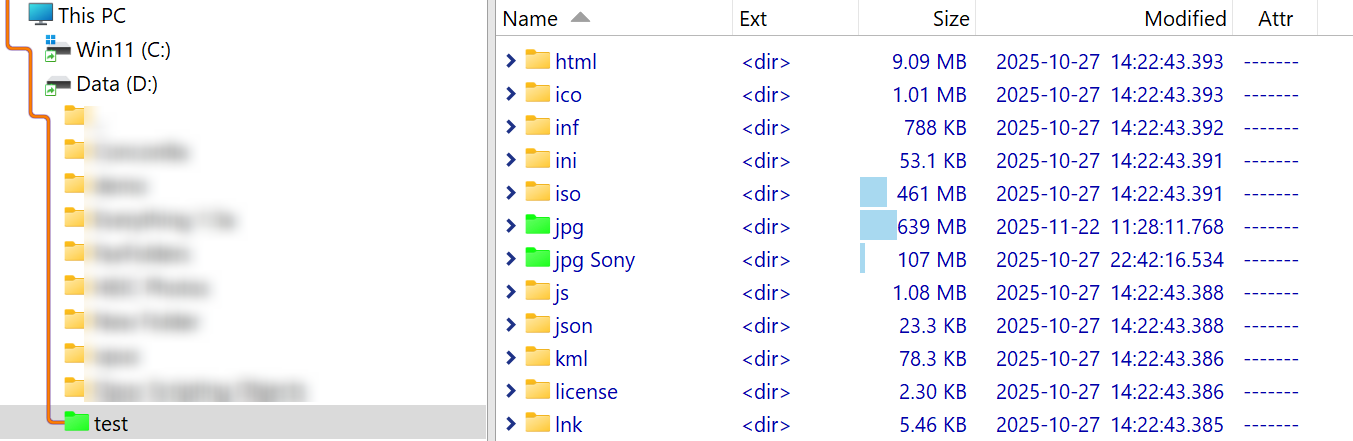Expand the json folder chevron
The image size is (1353, 441).
(x=511, y=325)
